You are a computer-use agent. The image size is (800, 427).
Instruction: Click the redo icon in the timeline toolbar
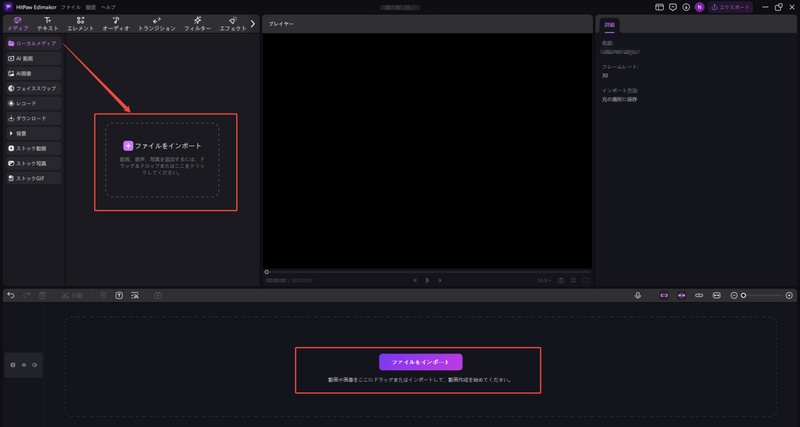(x=27, y=295)
